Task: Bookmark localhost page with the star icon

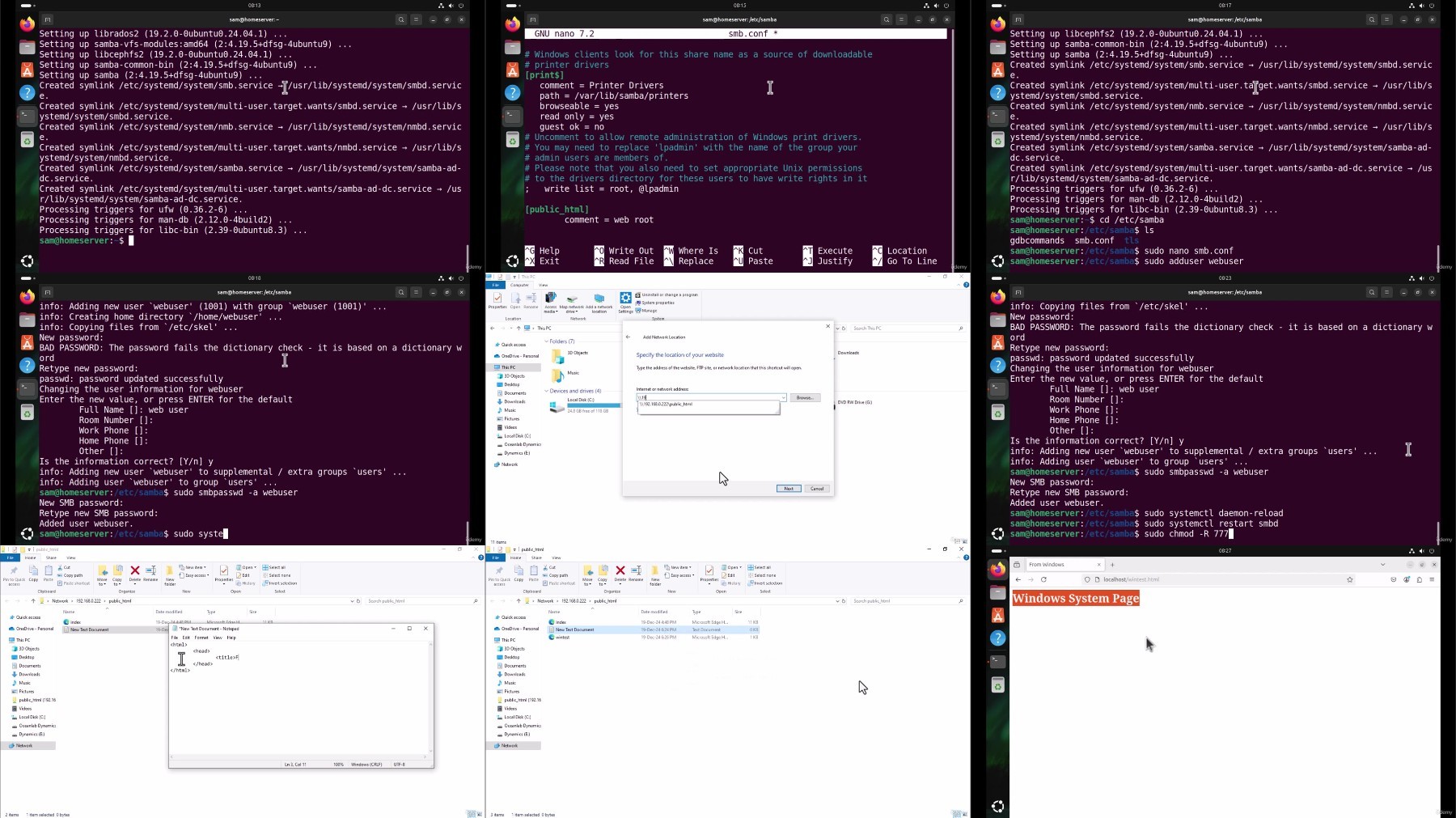Action: coord(1349,579)
